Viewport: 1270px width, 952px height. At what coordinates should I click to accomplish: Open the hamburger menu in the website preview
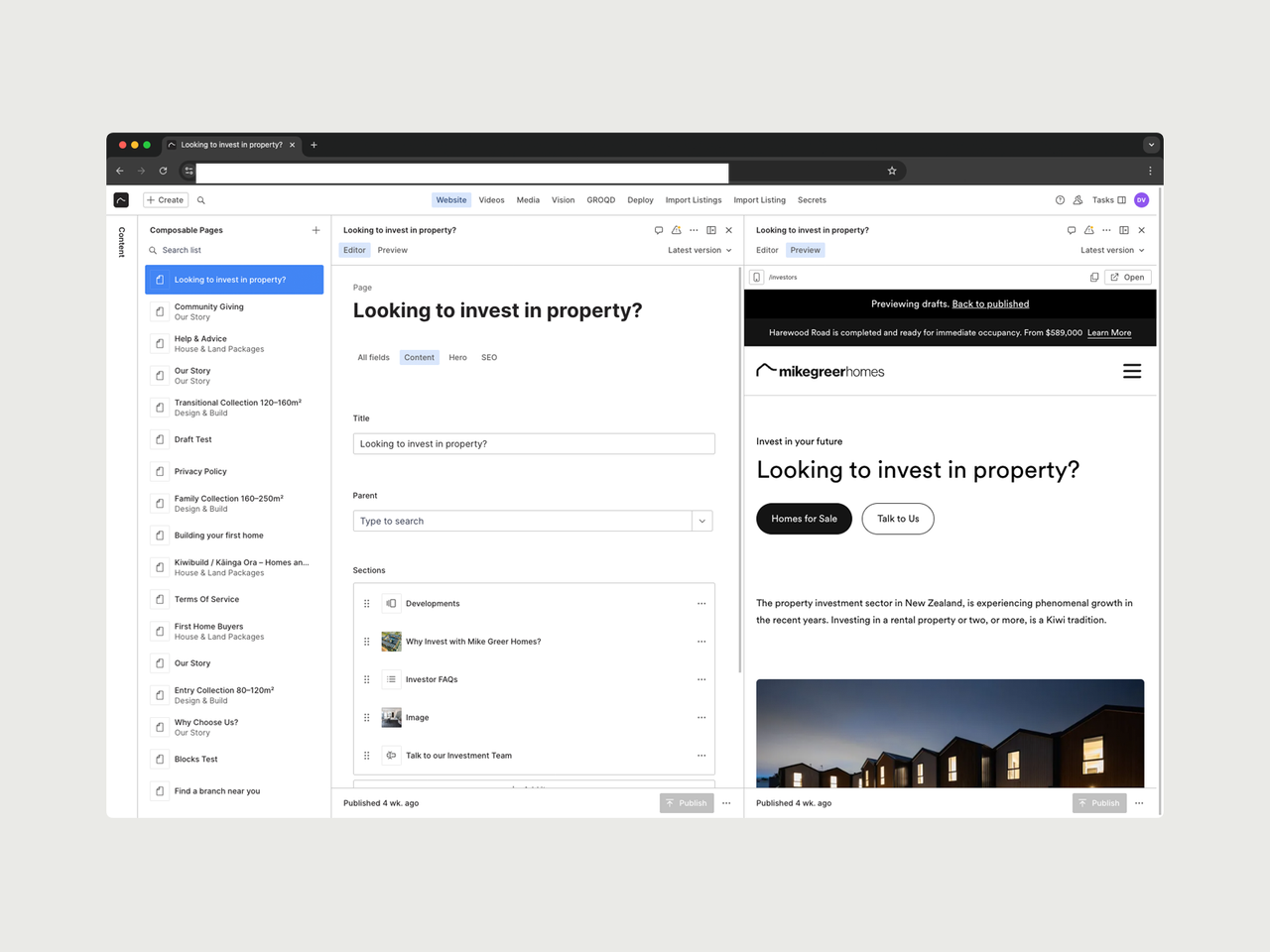click(1132, 370)
